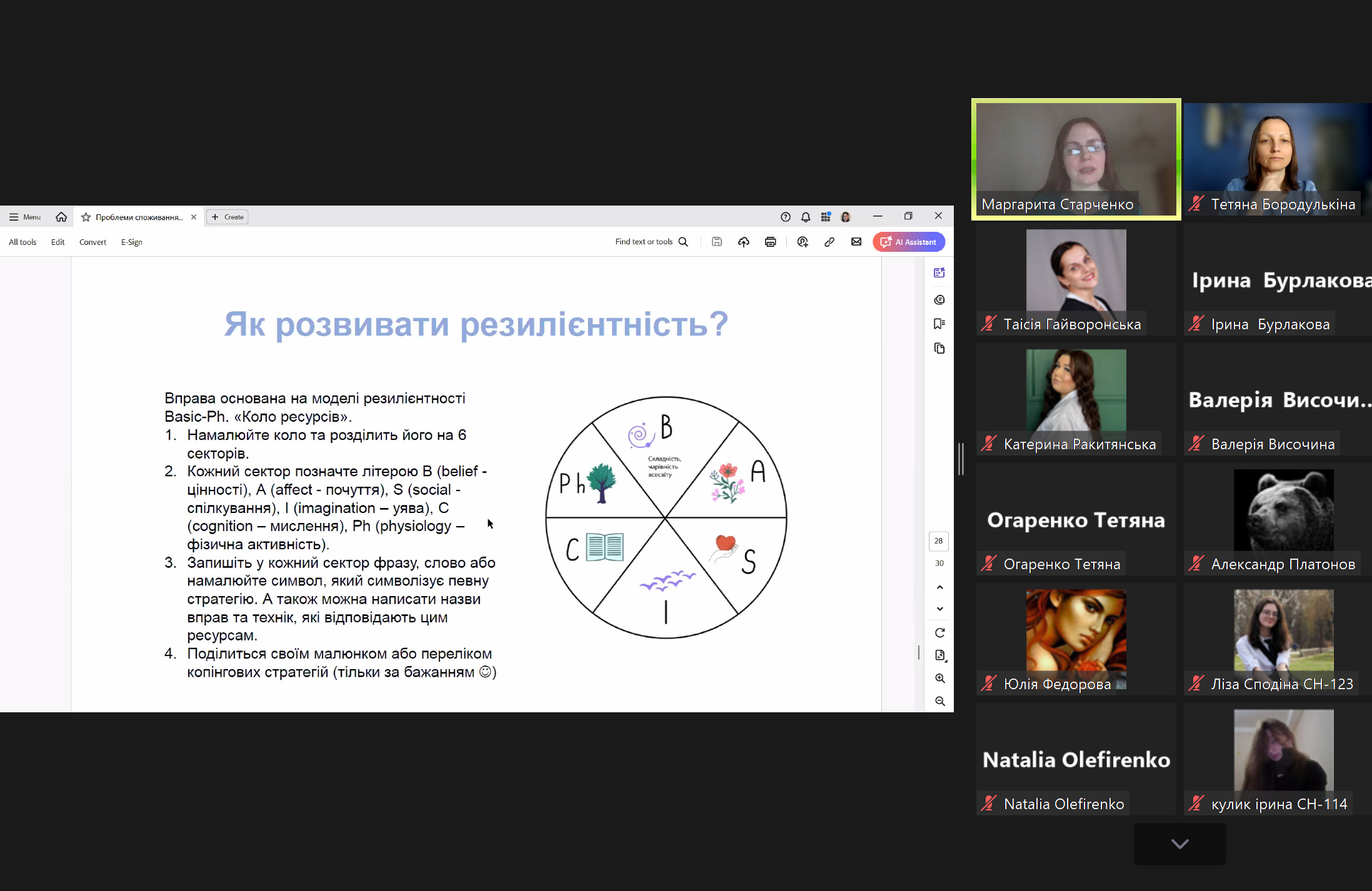Zoom out using the magnifier minus icon
The width and height of the screenshot is (1372, 891).
pyautogui.click(x=939, y=701)
